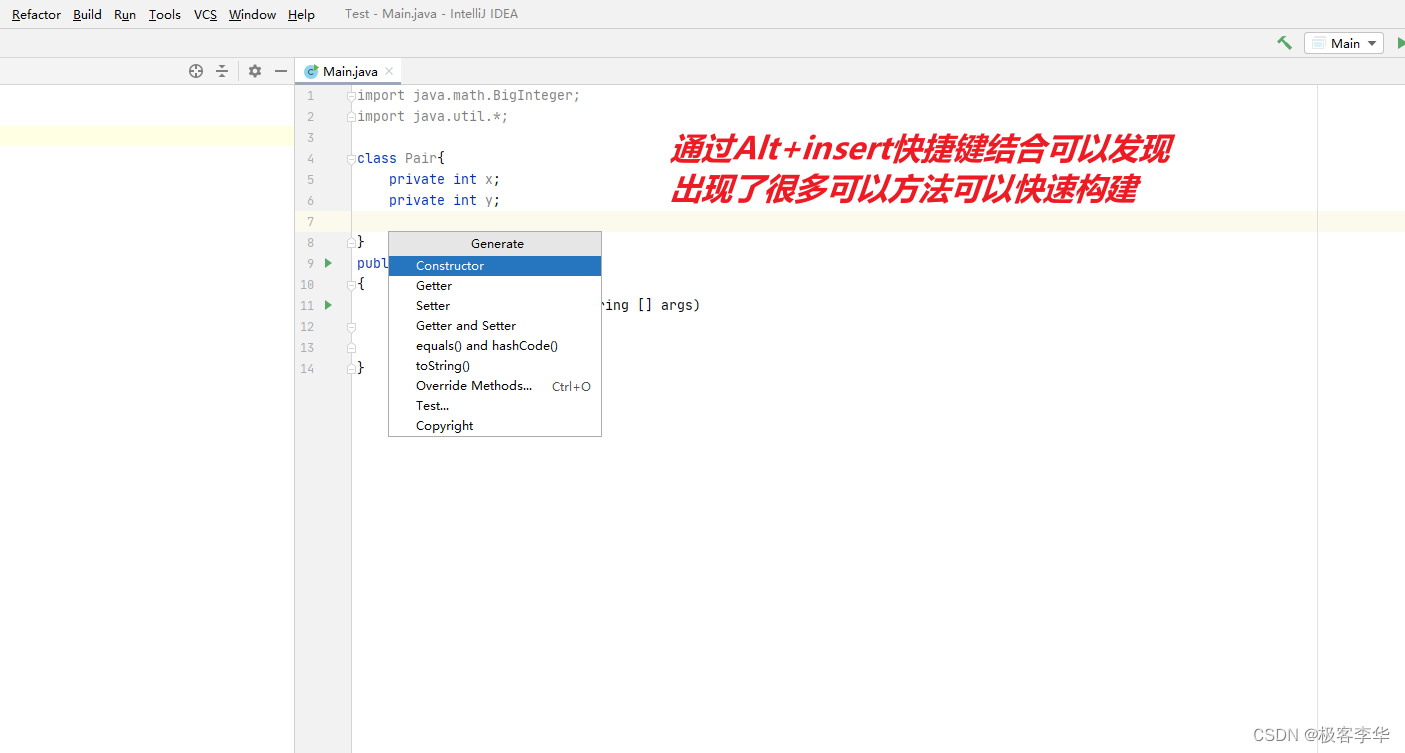Open the Refactor menu
The width and height of the screenshot is (1405, 753).
36,14
